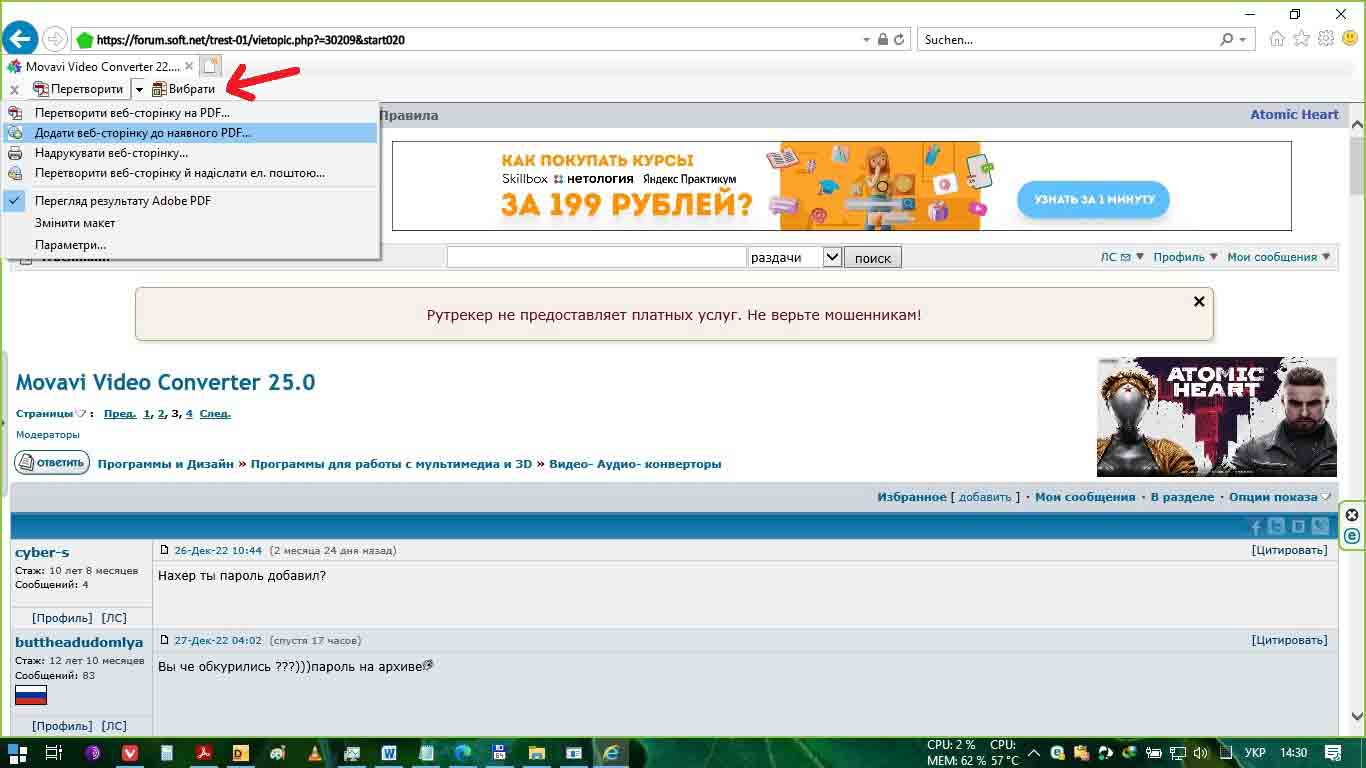Open the Atomic Heart game image banner
Viewport: 1366px width, 768px height.
pos(1217,416)
